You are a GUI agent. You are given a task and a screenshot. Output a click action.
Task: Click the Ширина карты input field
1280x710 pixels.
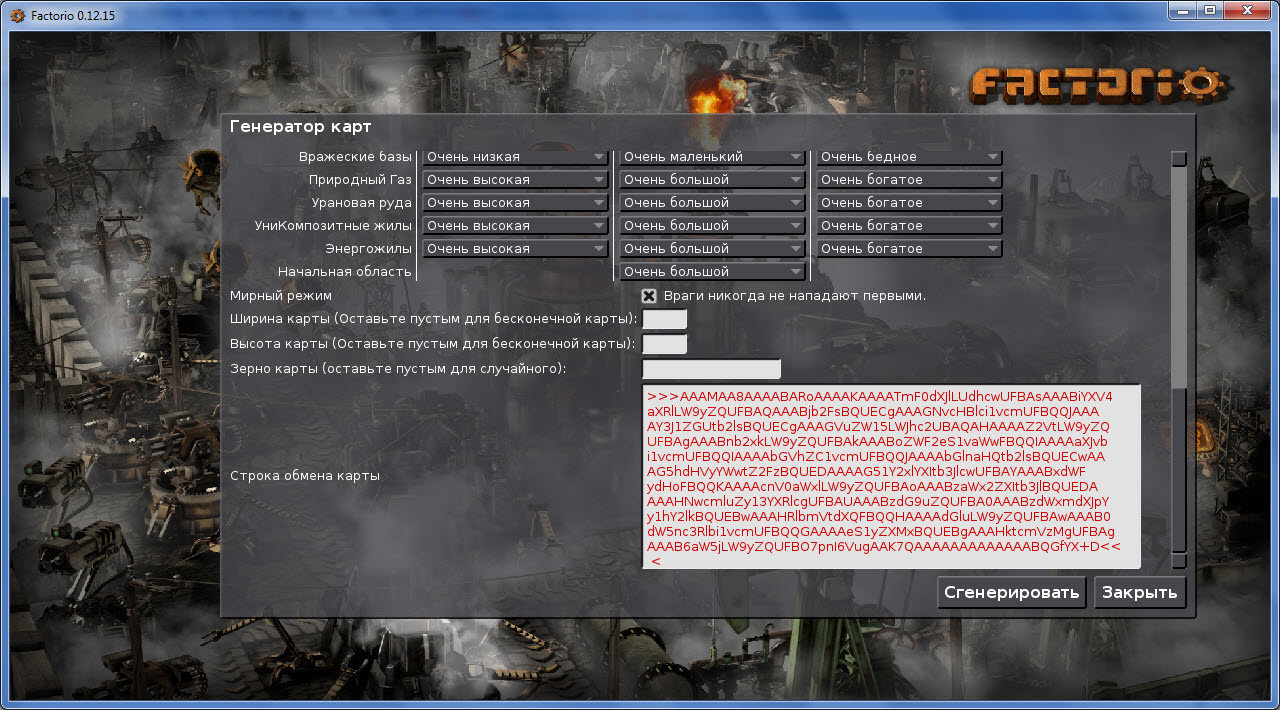664,319
